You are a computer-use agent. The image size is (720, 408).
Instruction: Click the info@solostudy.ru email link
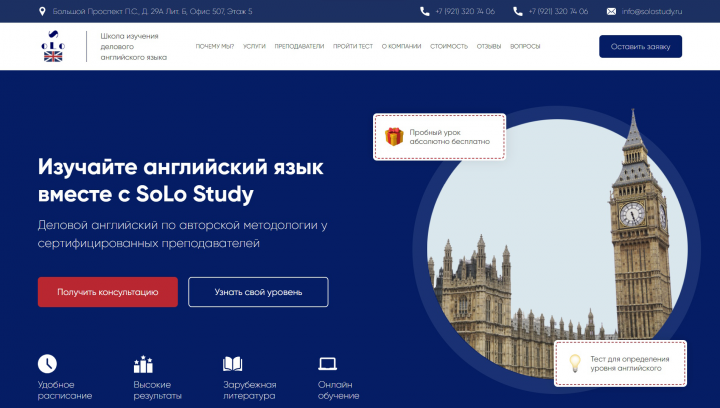[x=652, y=11]
